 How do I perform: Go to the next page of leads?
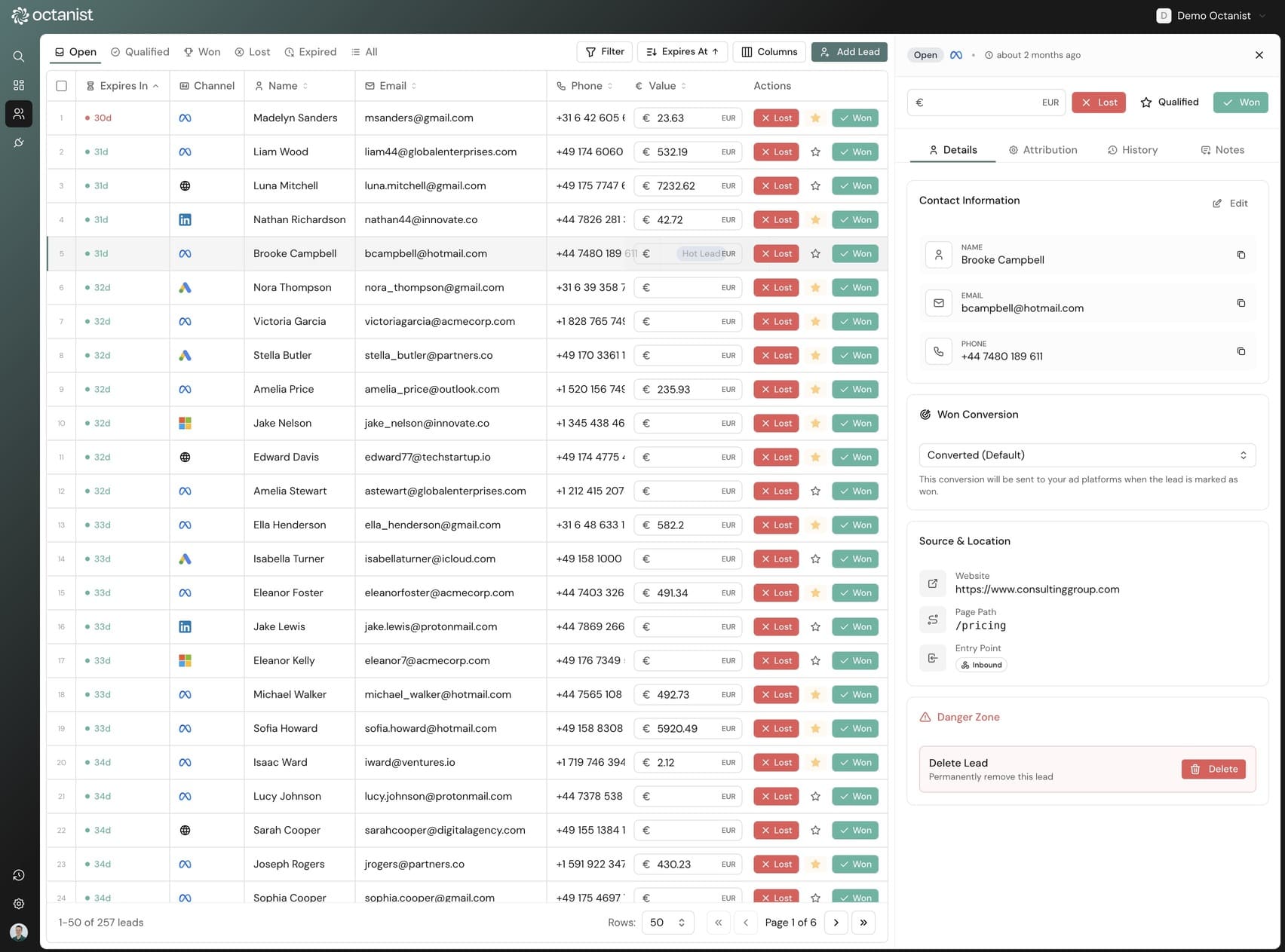click(836, 923)
